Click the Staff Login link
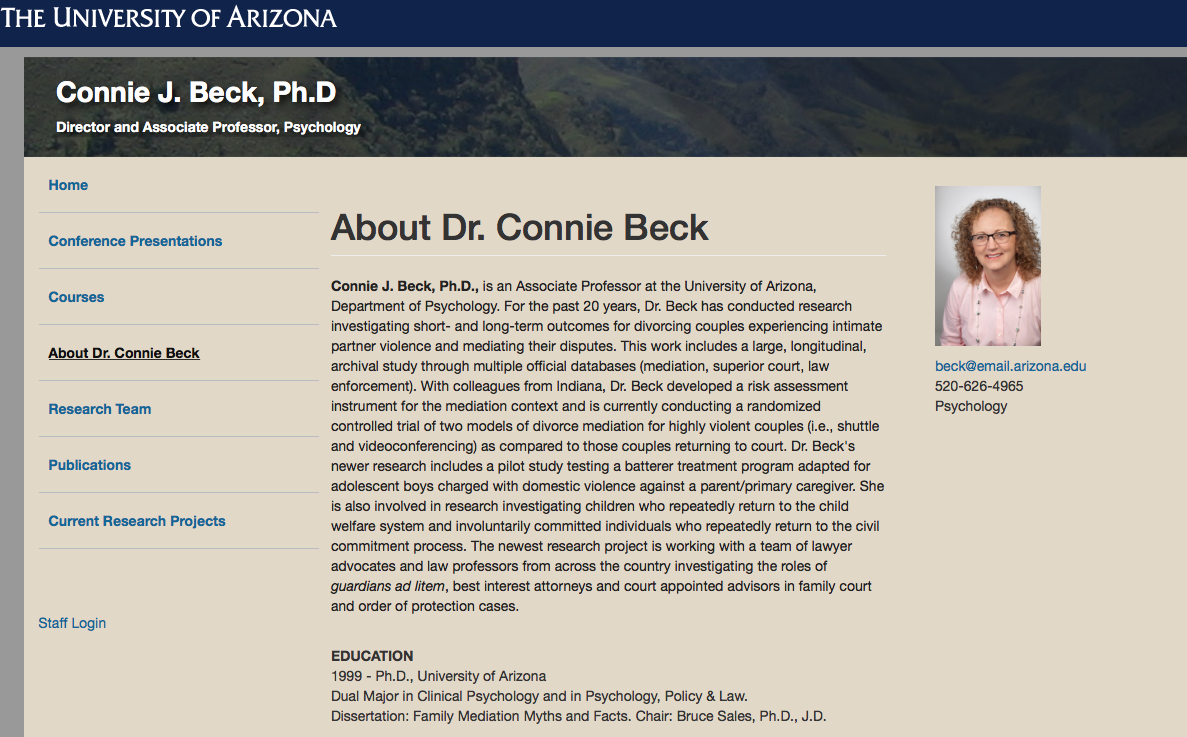This screenshot has height=737, width=1187. 72,623
